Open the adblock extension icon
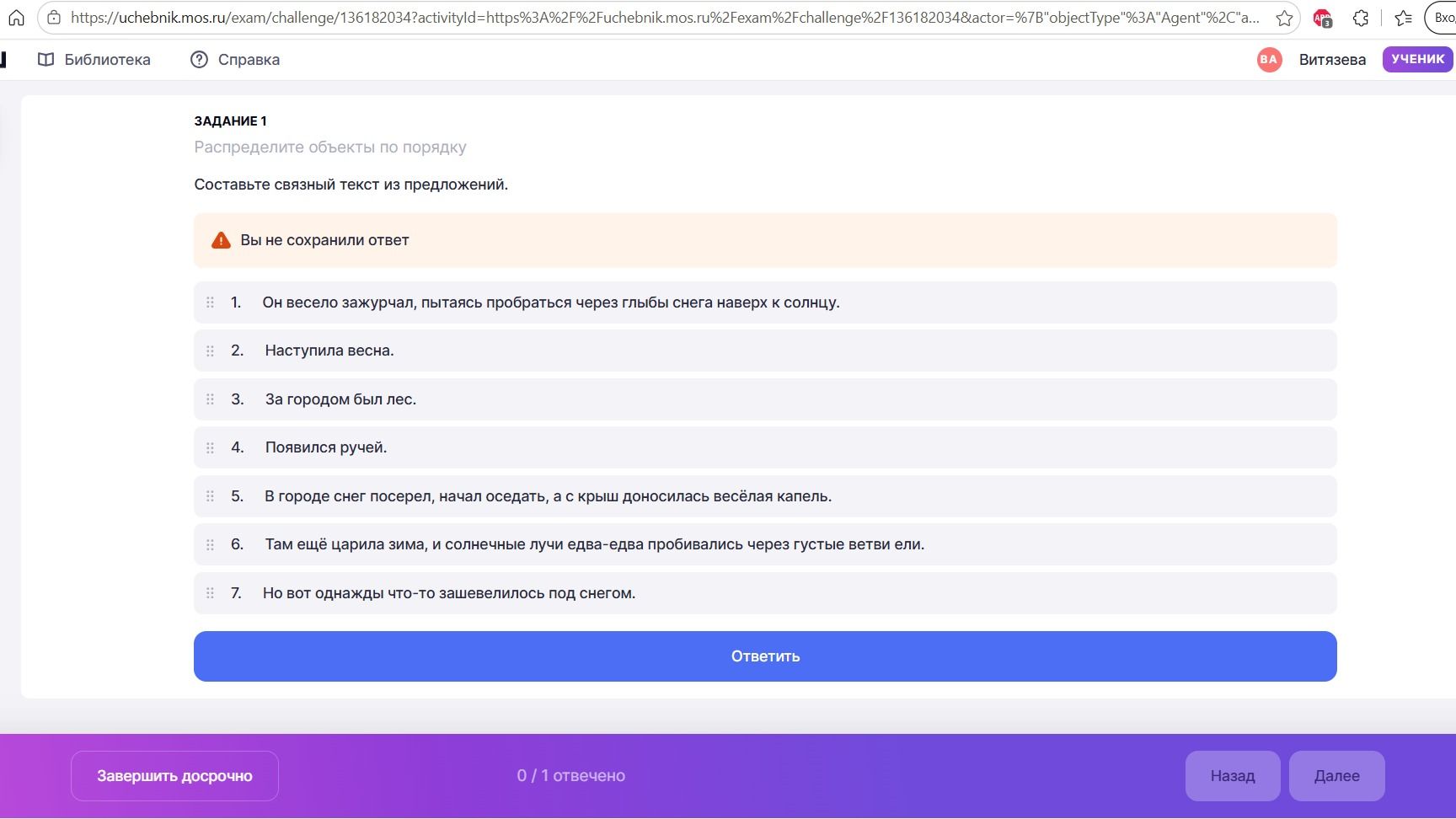1456x819 pixels. point(1322,18)
